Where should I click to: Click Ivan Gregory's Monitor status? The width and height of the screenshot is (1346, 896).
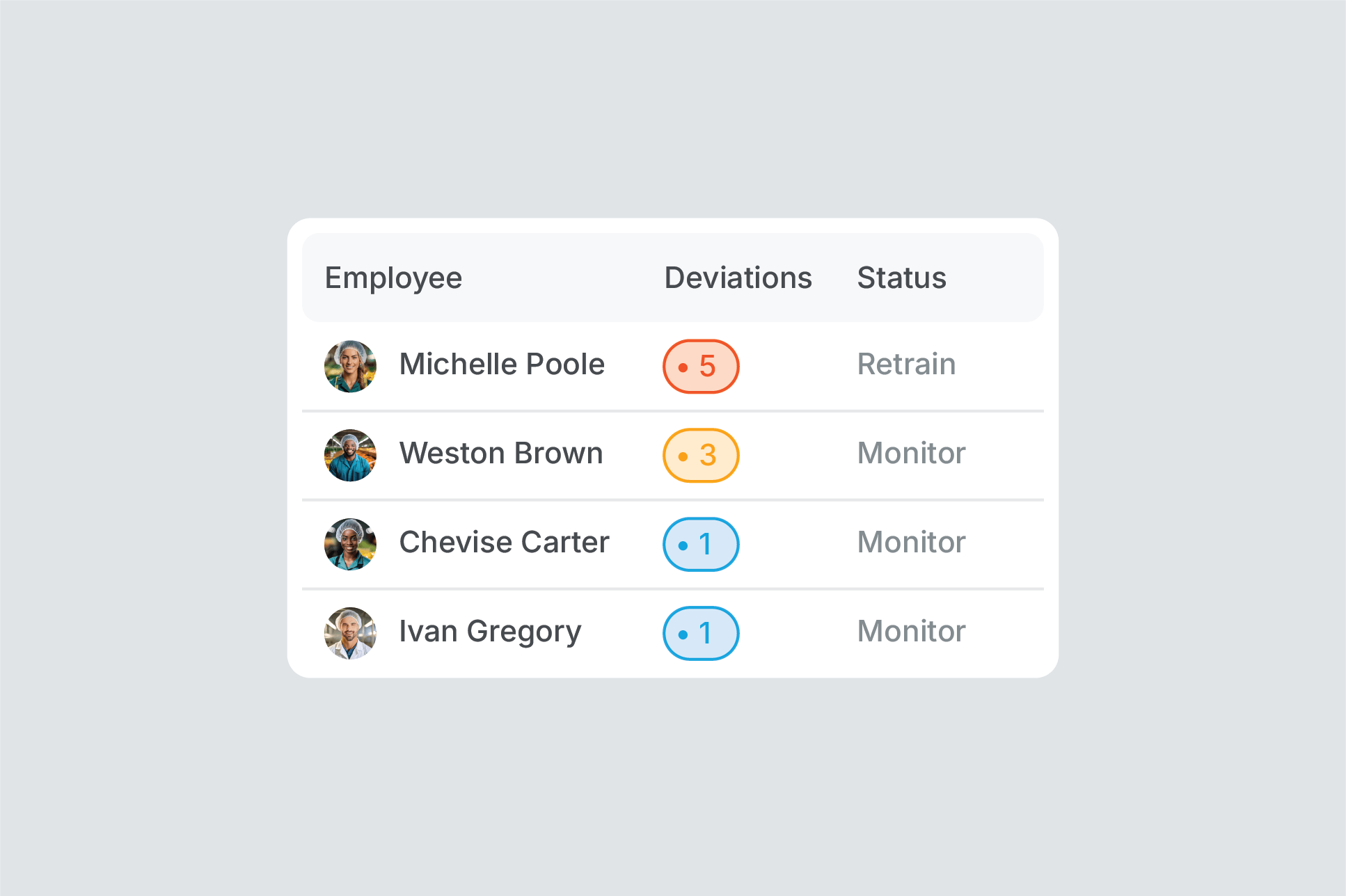pos(911,631)
